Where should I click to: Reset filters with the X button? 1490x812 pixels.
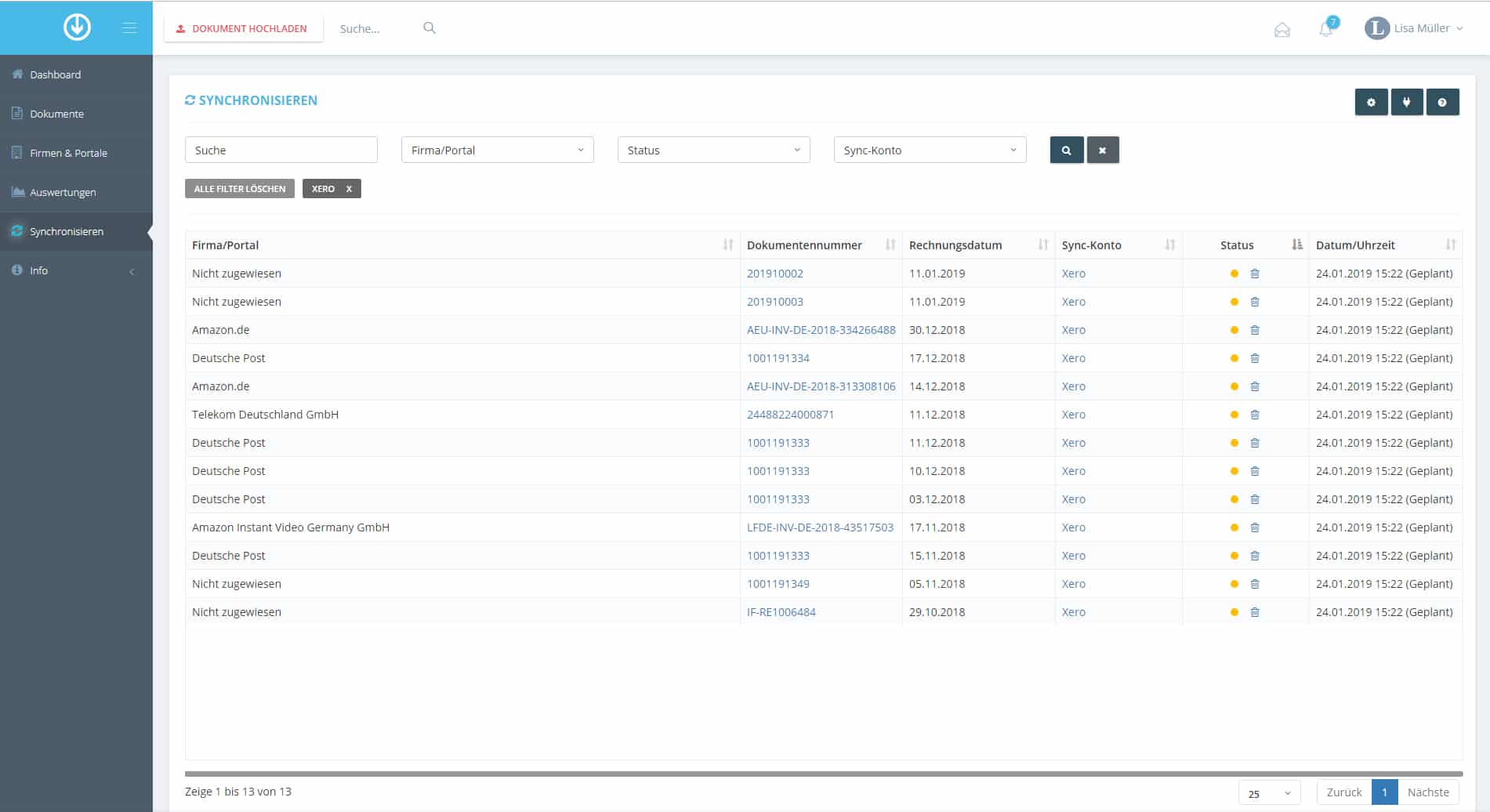point(1103,150)
